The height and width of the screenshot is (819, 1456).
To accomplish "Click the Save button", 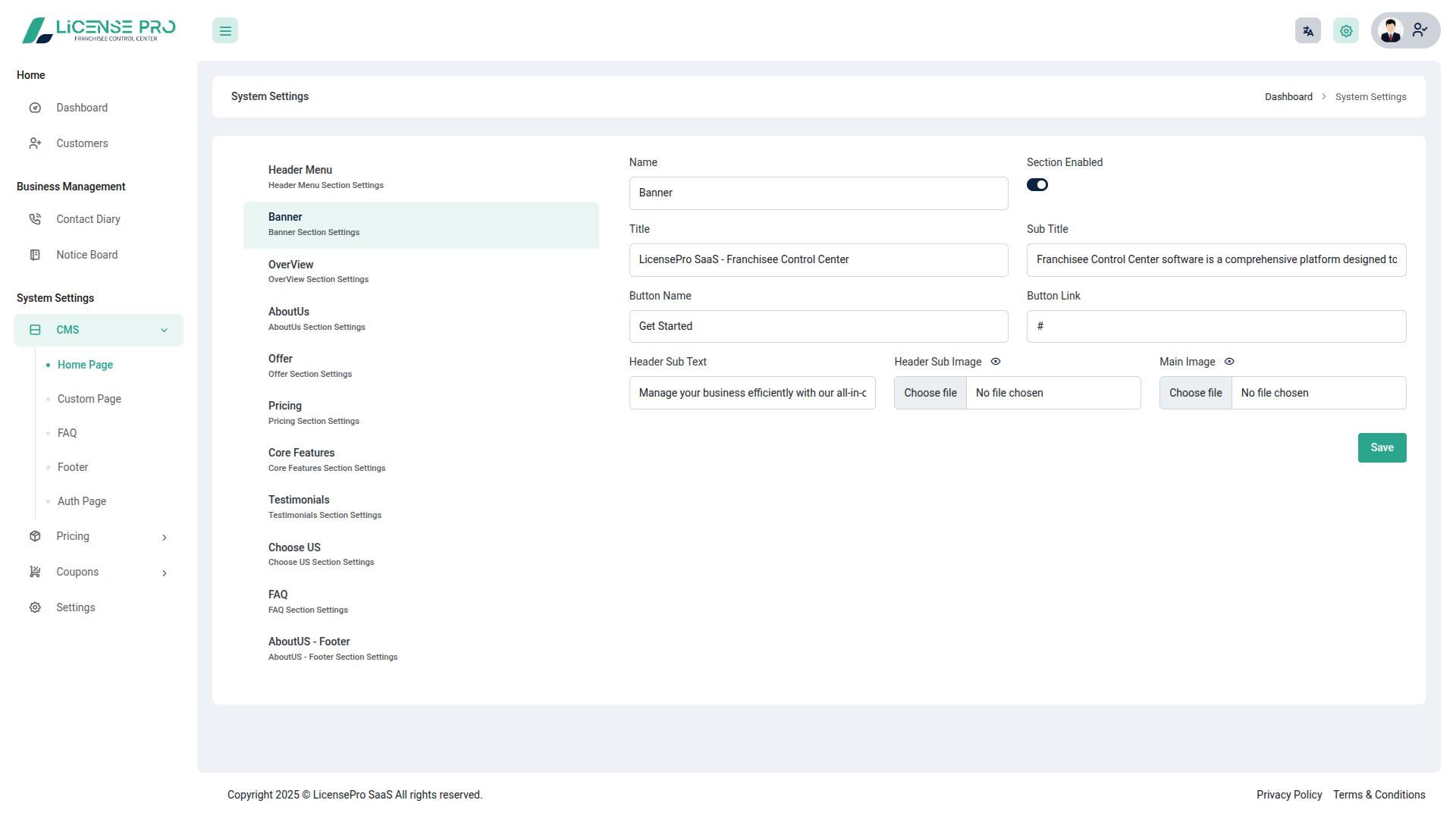I will point(1382,447).
